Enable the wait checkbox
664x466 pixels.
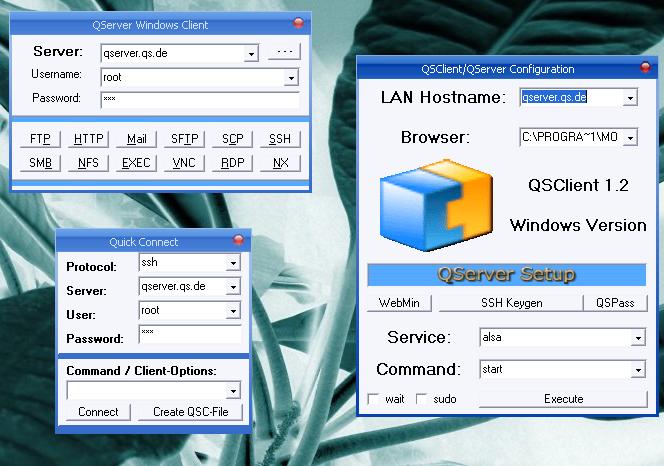[x=374, y=399]
